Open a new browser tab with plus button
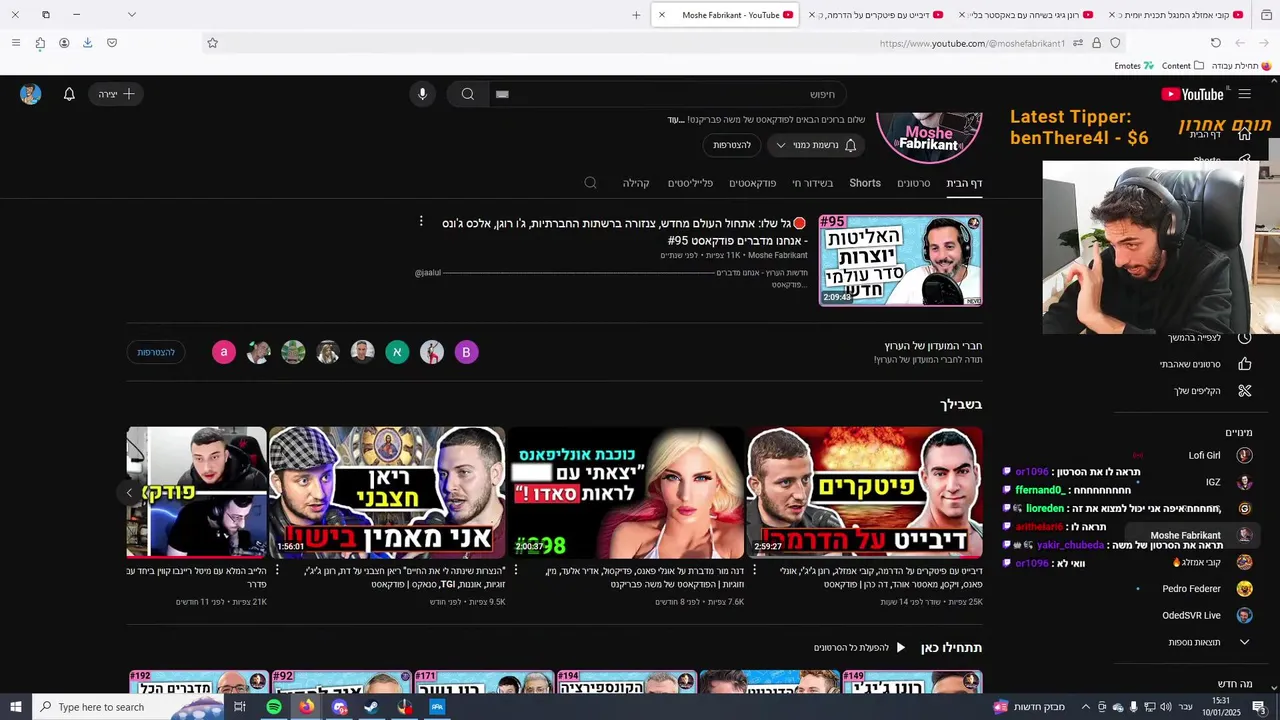The image size is (1280, 720). 636,15
